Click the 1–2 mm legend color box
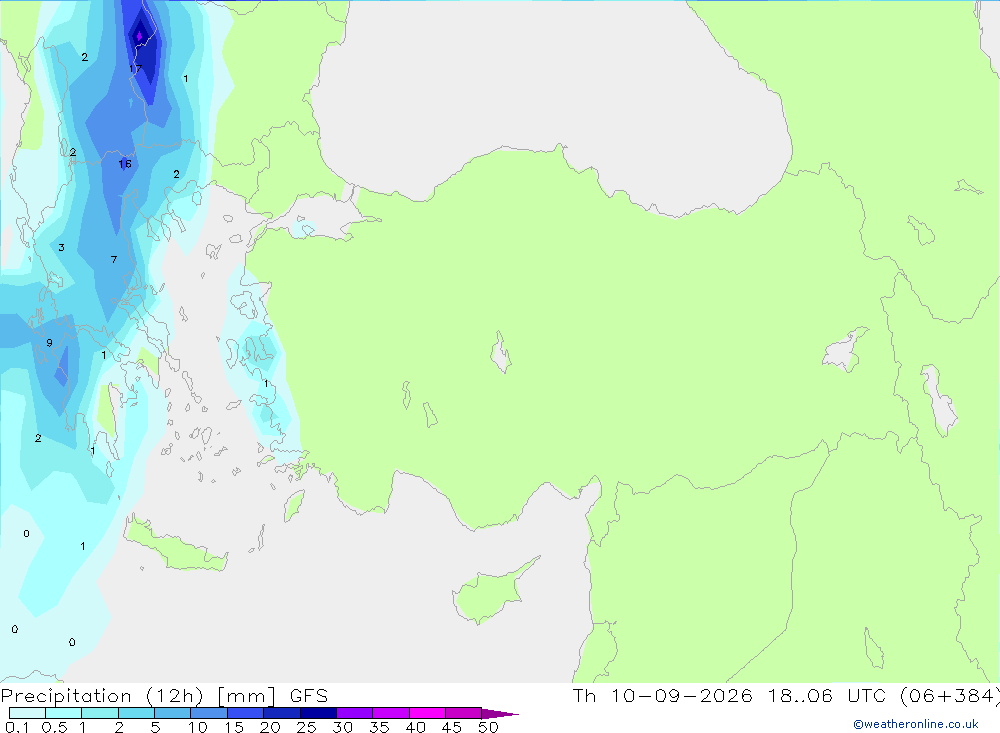 tap(100, 713)
